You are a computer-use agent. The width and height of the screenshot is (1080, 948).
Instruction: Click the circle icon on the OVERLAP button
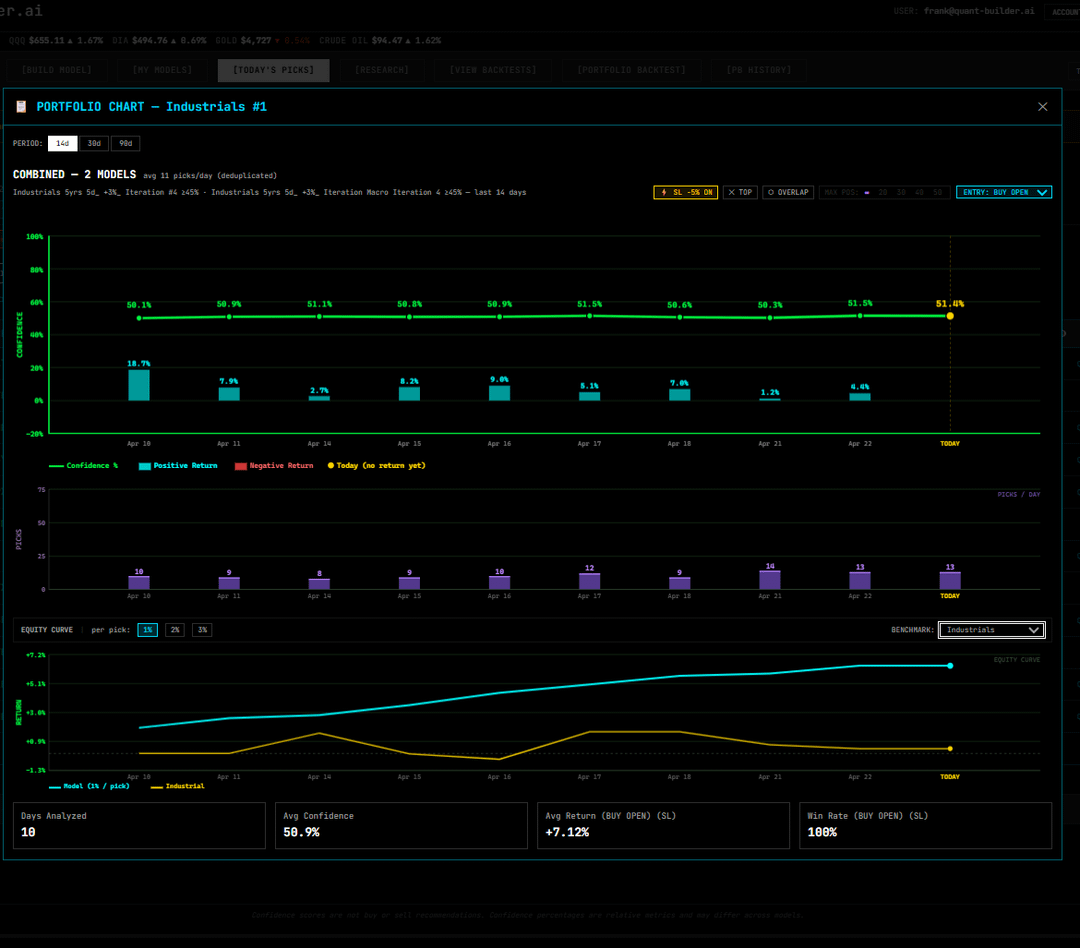[x=771, y=192]
